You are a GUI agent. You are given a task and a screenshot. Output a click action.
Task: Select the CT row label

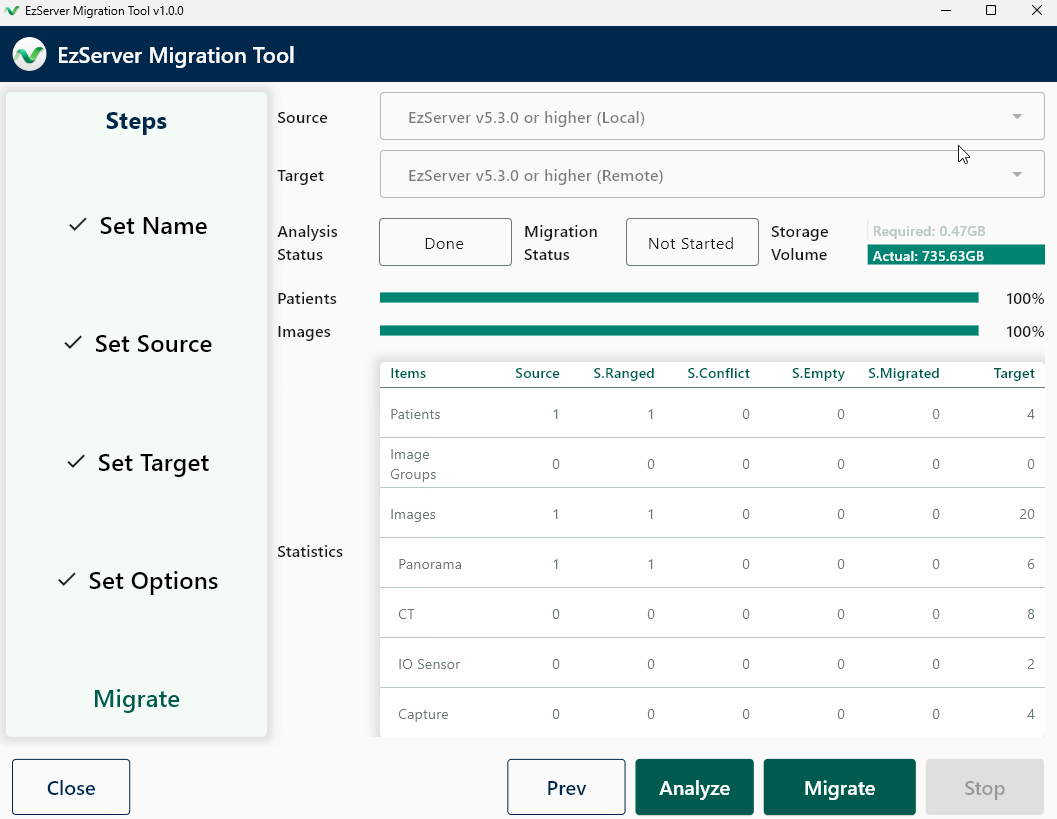(406, 614)
